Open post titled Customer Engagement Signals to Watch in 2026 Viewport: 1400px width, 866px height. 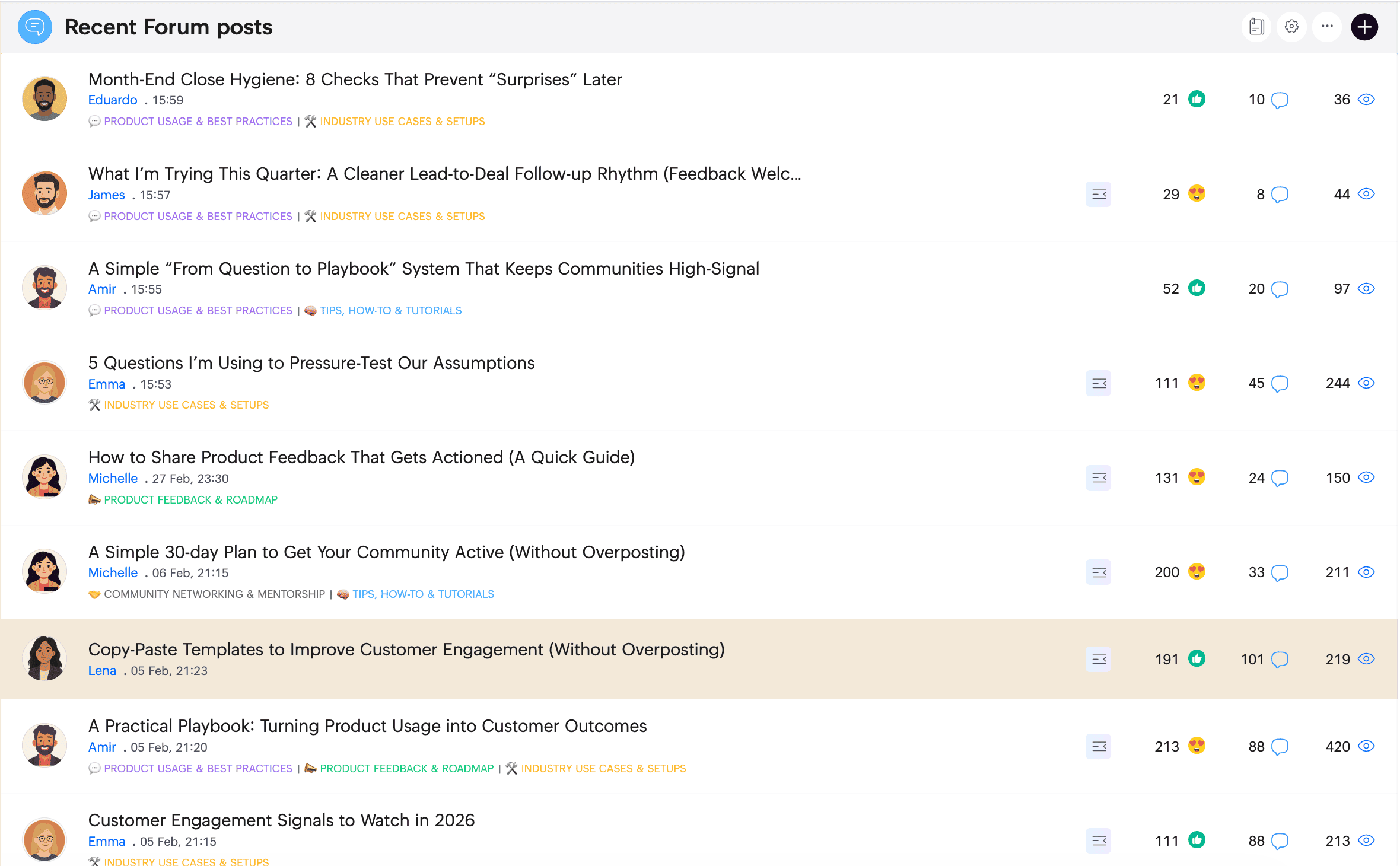[281, 820]
